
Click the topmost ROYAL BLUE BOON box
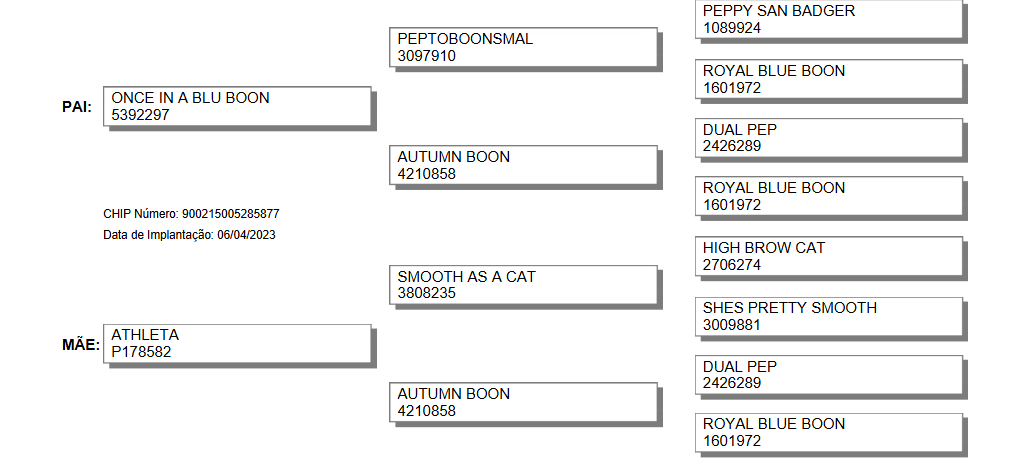(x=829, y=79)
